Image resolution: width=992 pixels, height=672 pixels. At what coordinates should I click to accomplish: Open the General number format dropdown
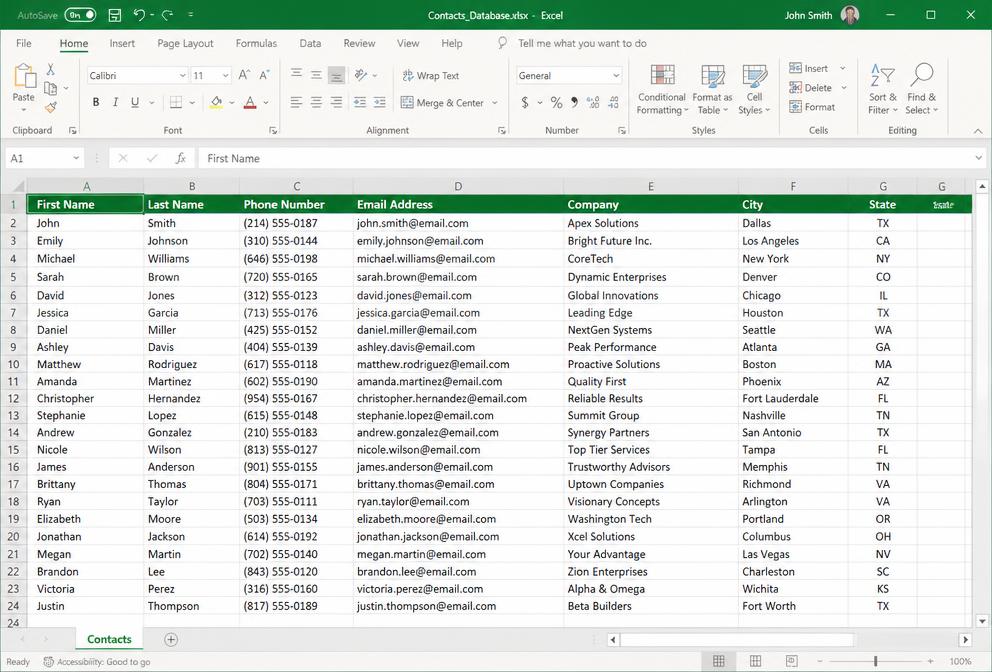[x=616, y=75]
